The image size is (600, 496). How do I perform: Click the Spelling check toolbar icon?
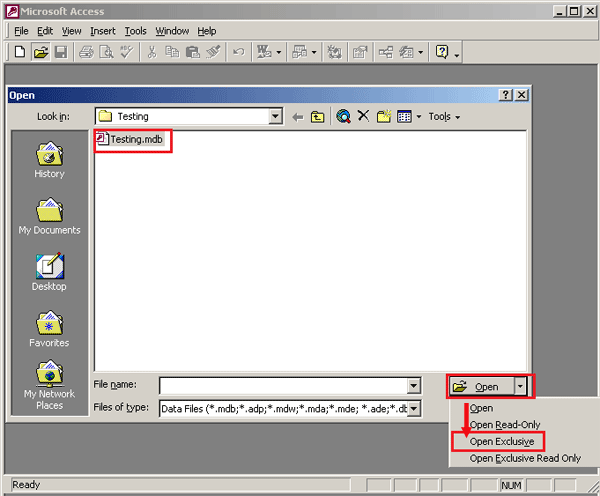point(127,52)
